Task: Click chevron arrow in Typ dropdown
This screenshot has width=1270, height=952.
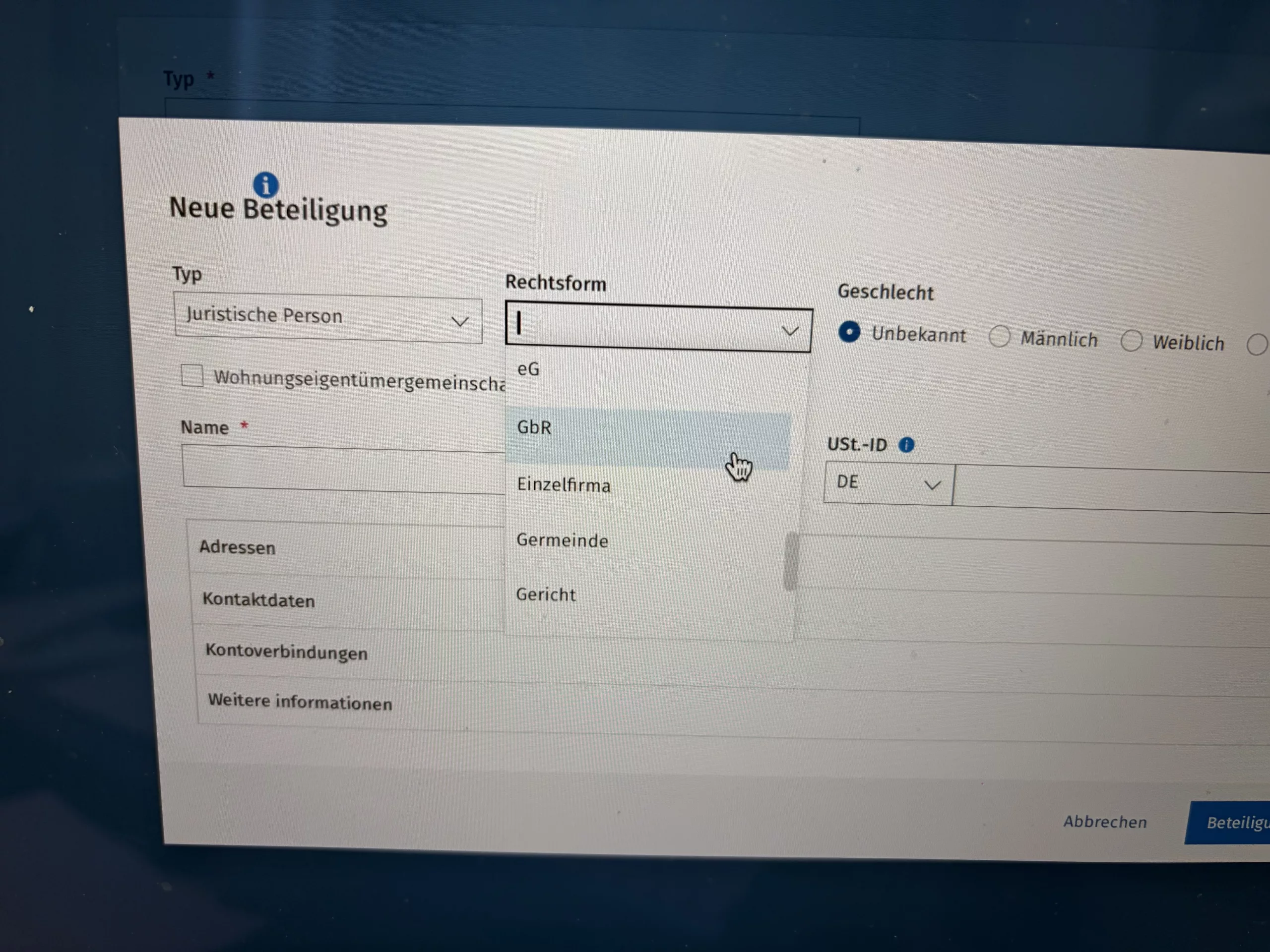Action: click(x=459, y=321)
